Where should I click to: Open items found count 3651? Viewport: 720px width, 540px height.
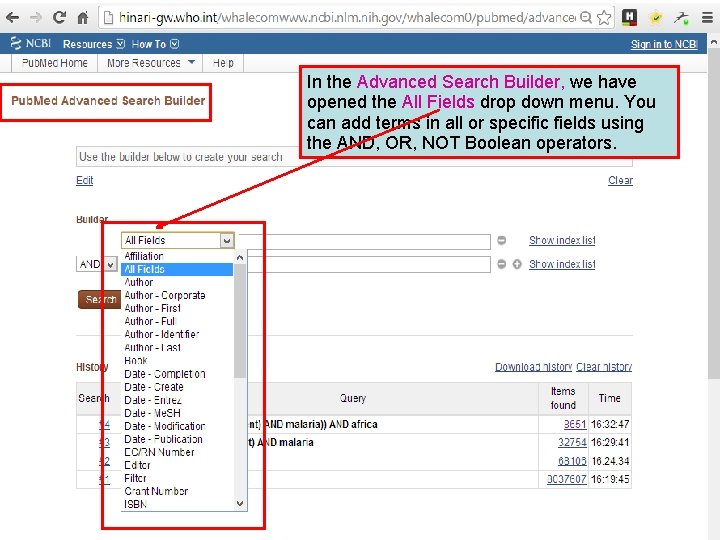click(x=575, y=424)
